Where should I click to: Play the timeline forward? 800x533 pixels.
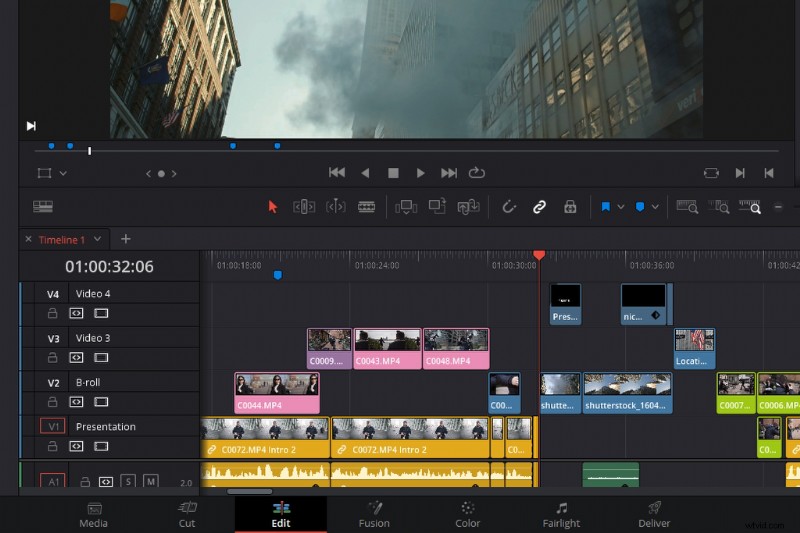[420, 173]
